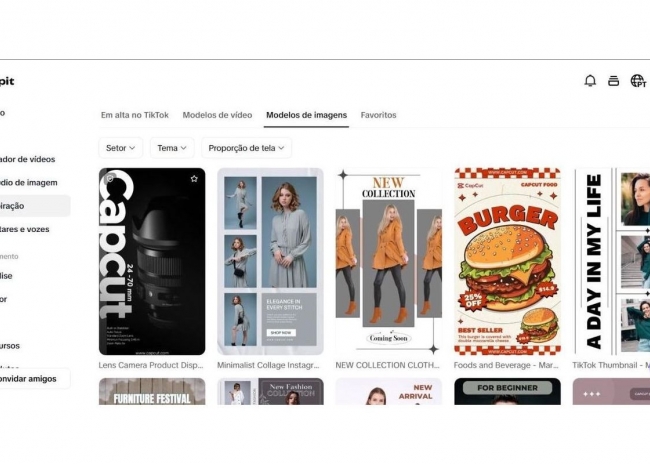Go to Avatares e vozes in sidebar
Image resolution: width=650 pixels, height=464 pixels.
(x=25, y=229)
